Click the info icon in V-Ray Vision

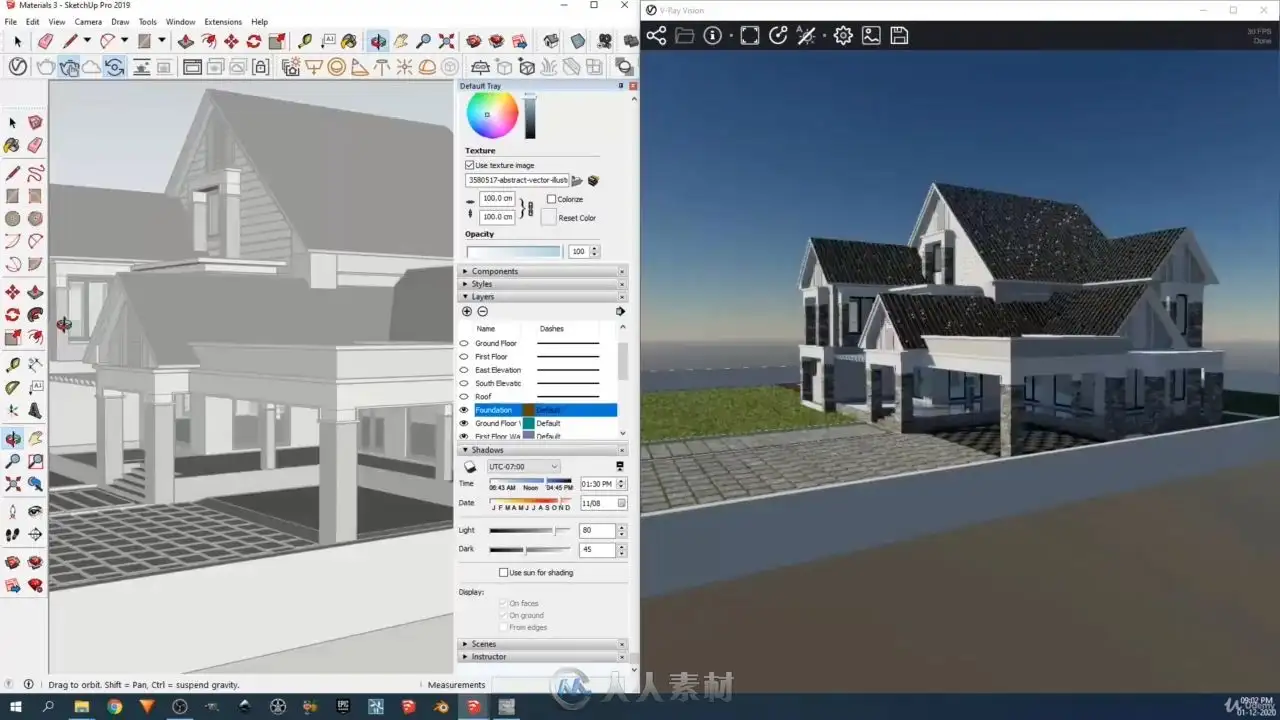coord(713,36)
